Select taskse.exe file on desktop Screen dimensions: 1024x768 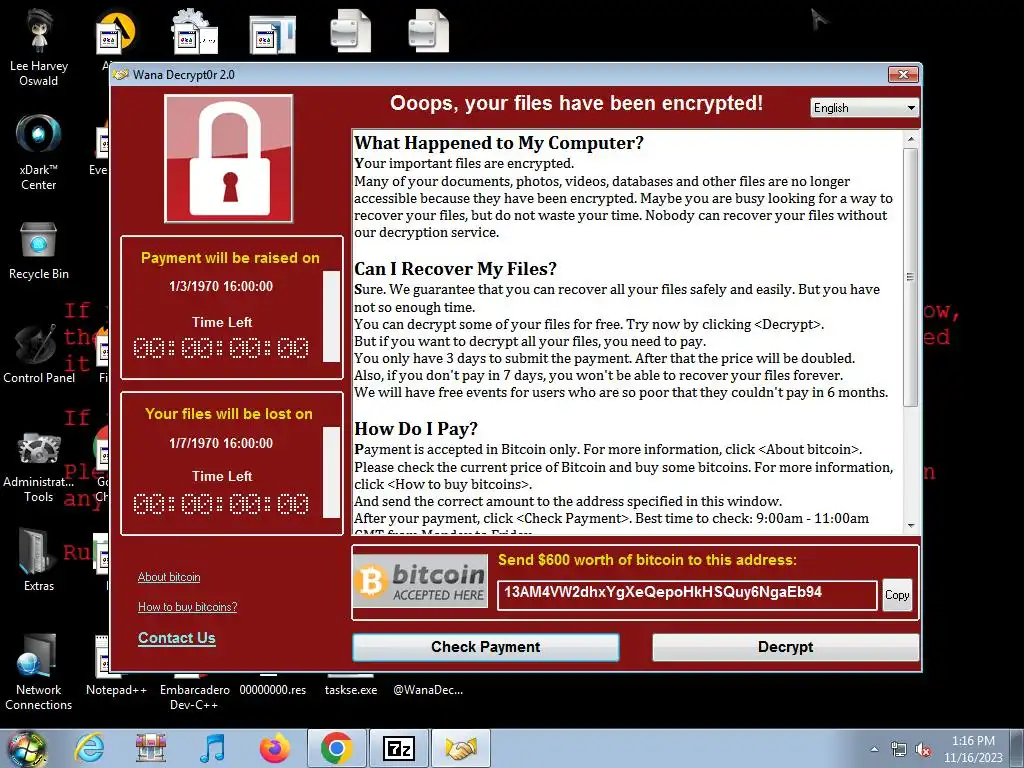coord(351,690)
